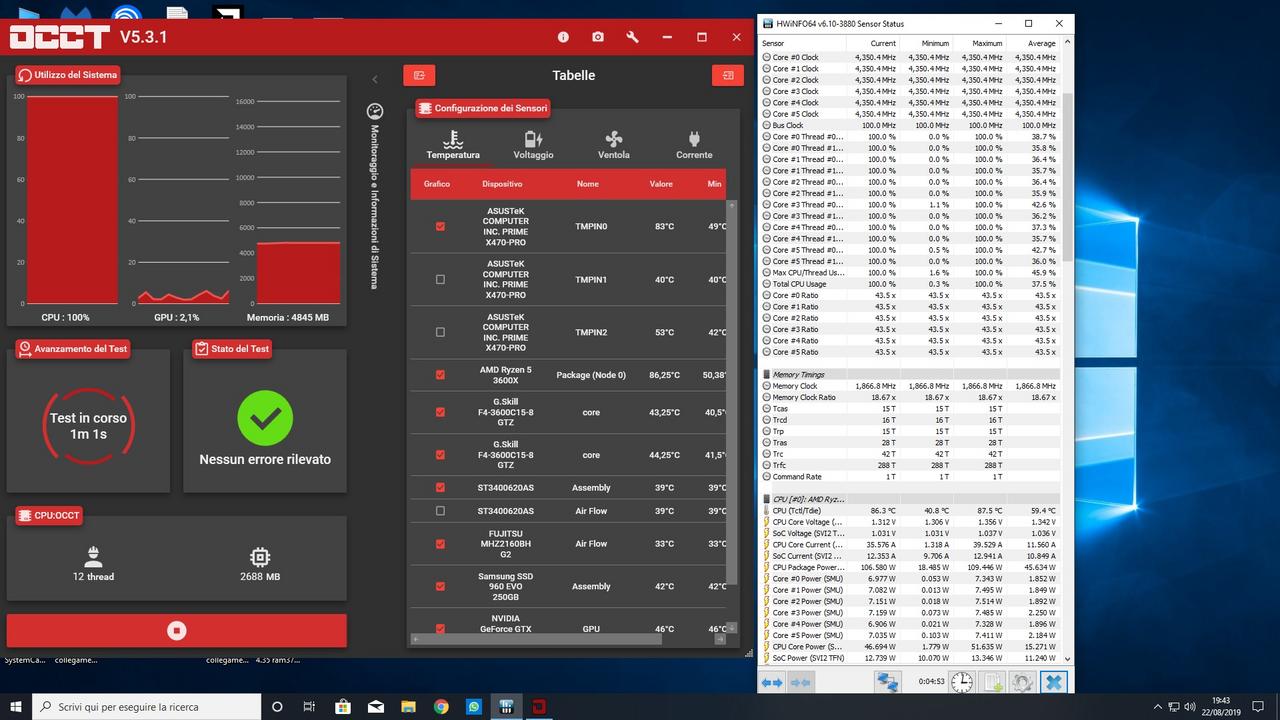Sort by Valore column header
The height and width of the screenshot is (720, 1280).
click(661, 184)
